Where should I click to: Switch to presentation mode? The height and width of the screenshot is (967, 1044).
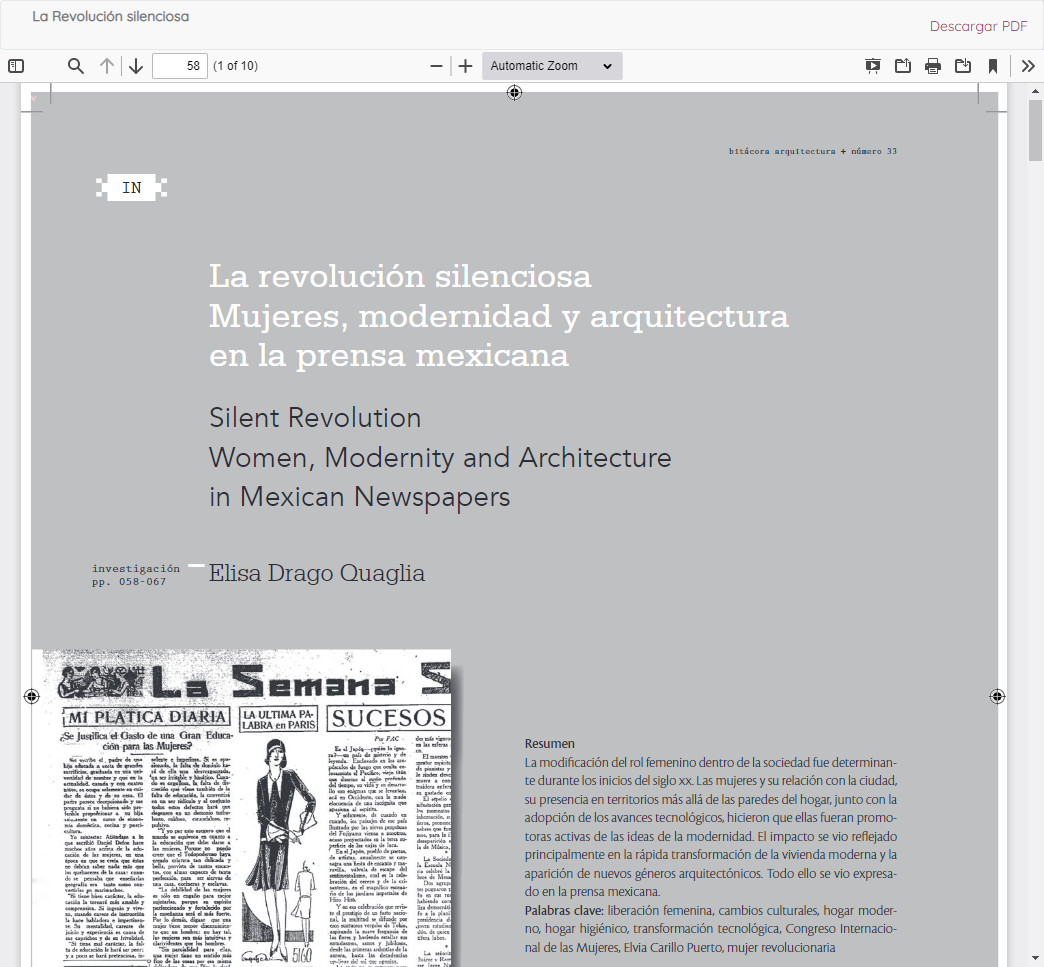pyautogui.click(x=873, y=66)
